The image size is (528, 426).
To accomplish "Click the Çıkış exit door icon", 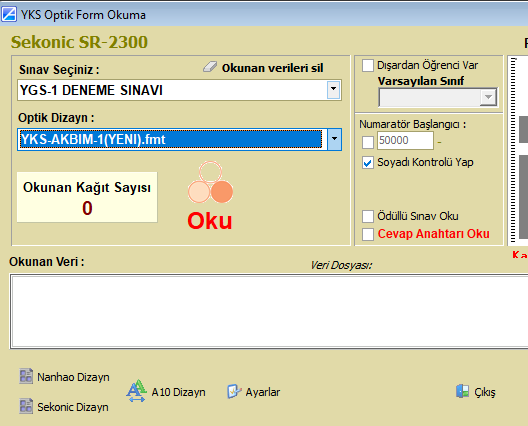I will [462, 391].
